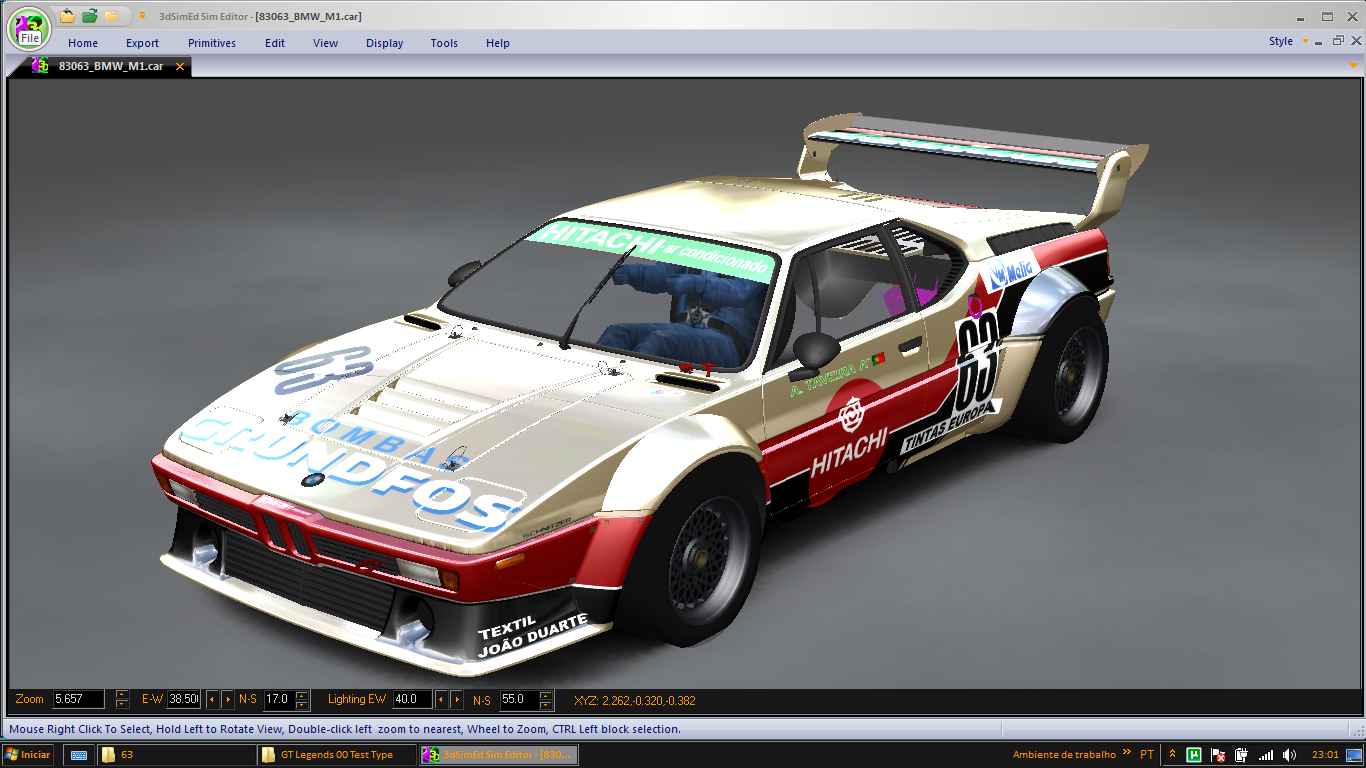Step Lighting EW right arrow
Viewport: 1366px width, 768px height.
[457, 700]
